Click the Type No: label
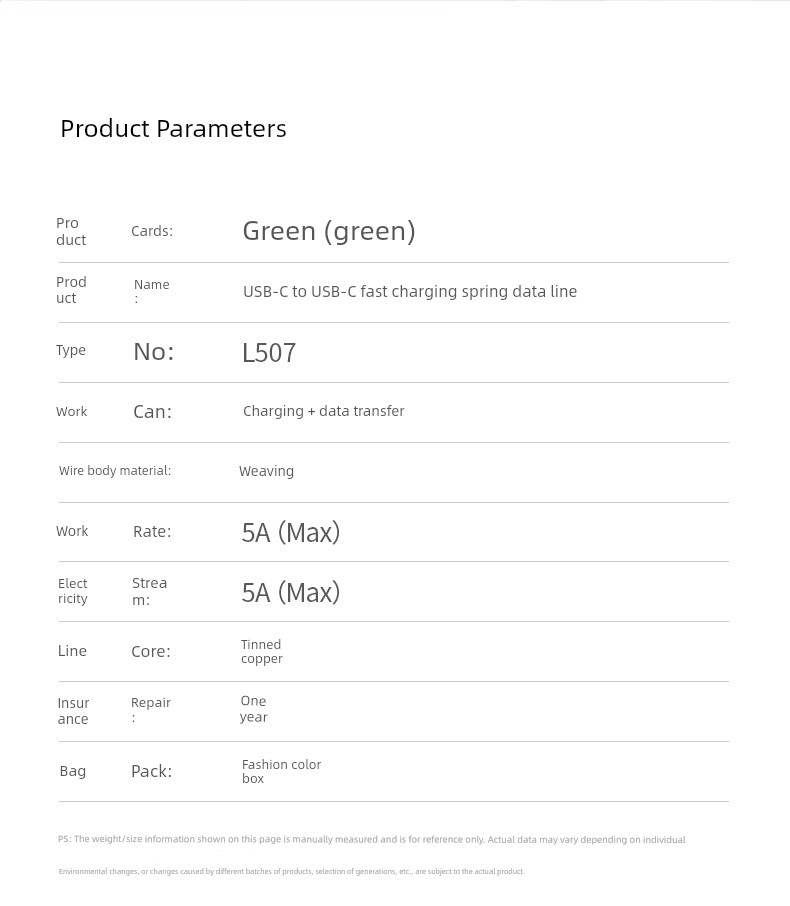Image resolution: width=790 pixels, height=906 pixels. pos(114,351)
